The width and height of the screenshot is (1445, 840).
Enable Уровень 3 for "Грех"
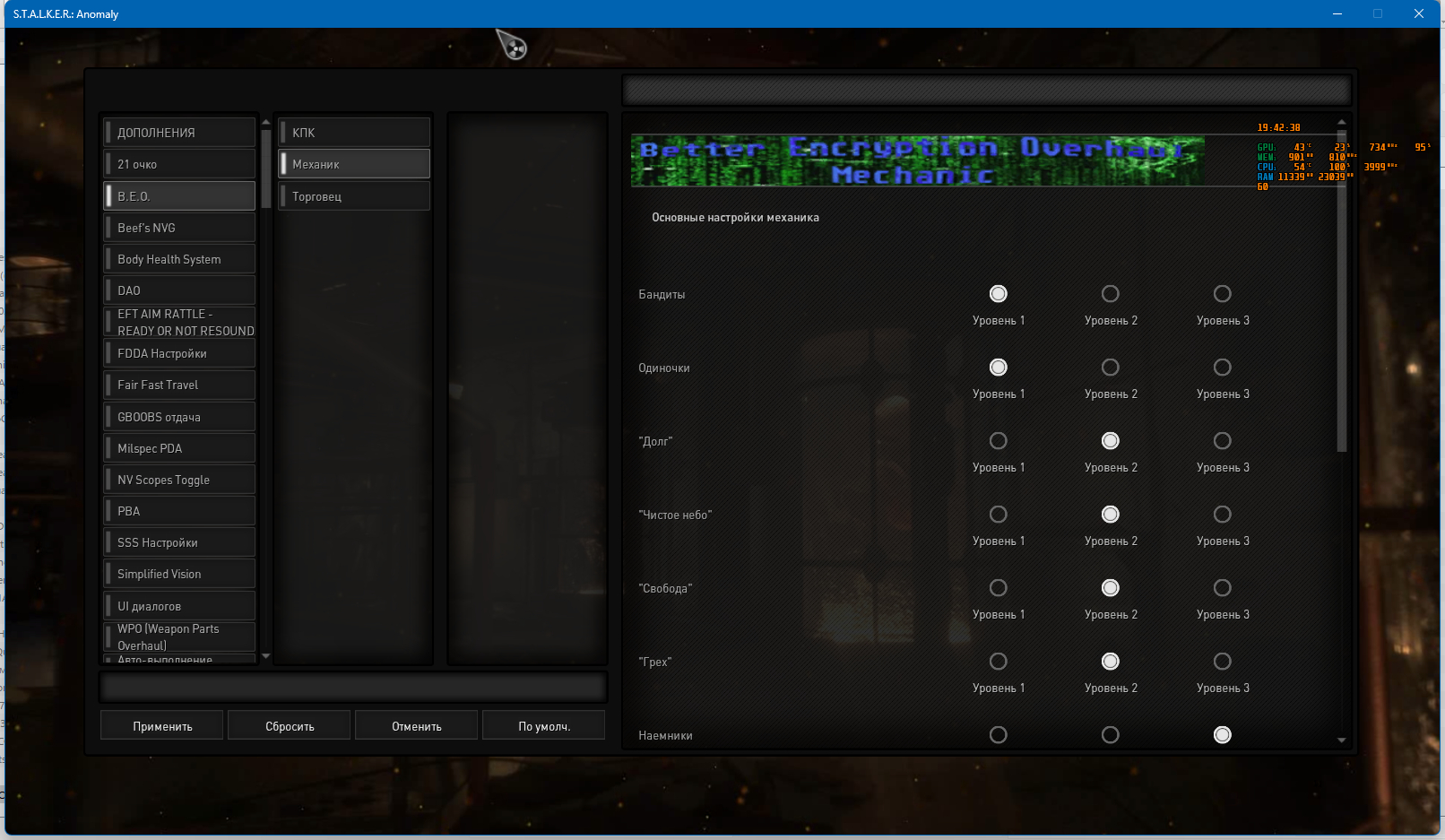[1222, 662]
